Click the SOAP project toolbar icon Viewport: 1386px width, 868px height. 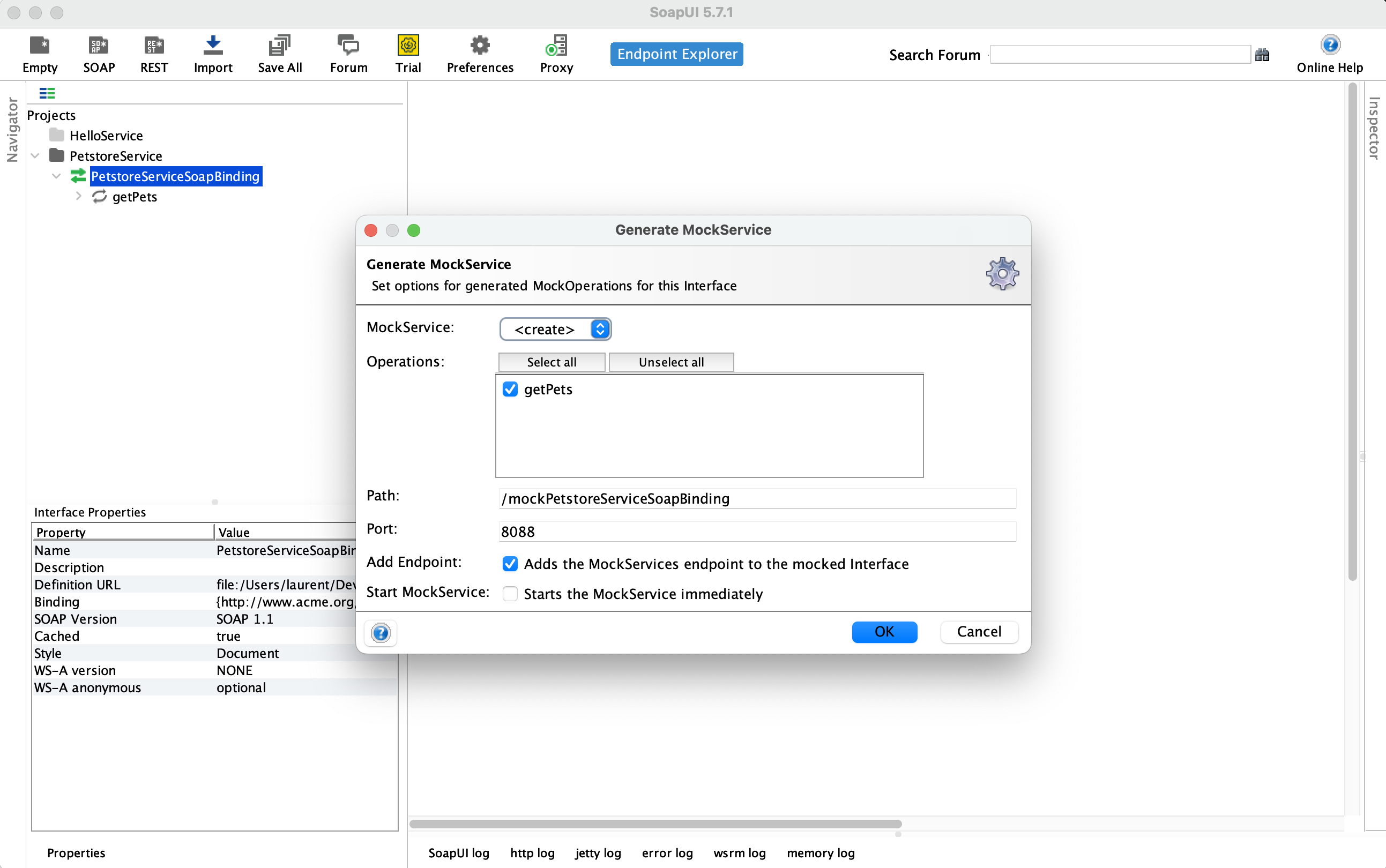[x=99, y=46]
